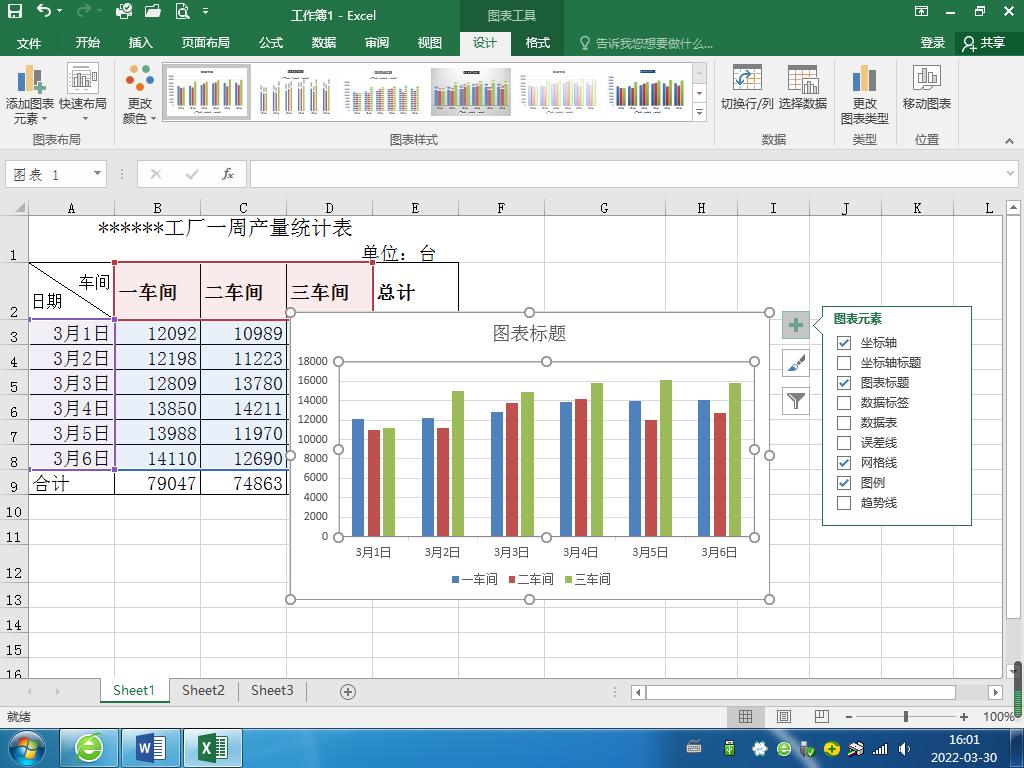Expand the Quick Access Toolbar customize dropdown
This screenshot has width=1024, height=768.
207,12
